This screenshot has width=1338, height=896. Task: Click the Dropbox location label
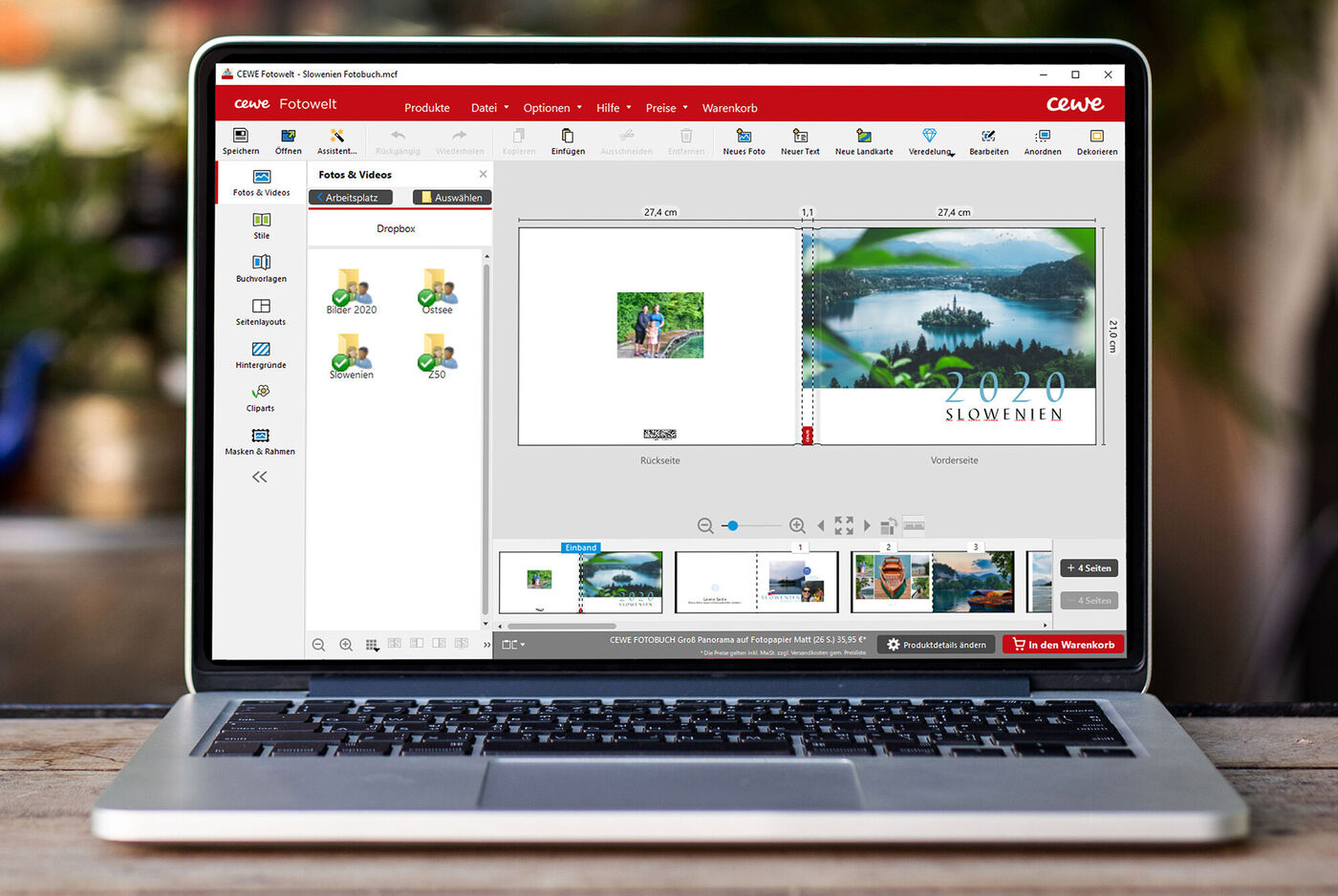(396, 229)
